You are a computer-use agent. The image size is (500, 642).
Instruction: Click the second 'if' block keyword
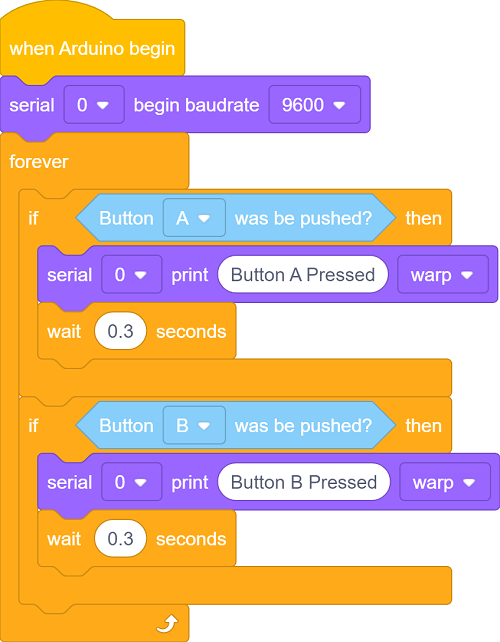tap(33, 425)
